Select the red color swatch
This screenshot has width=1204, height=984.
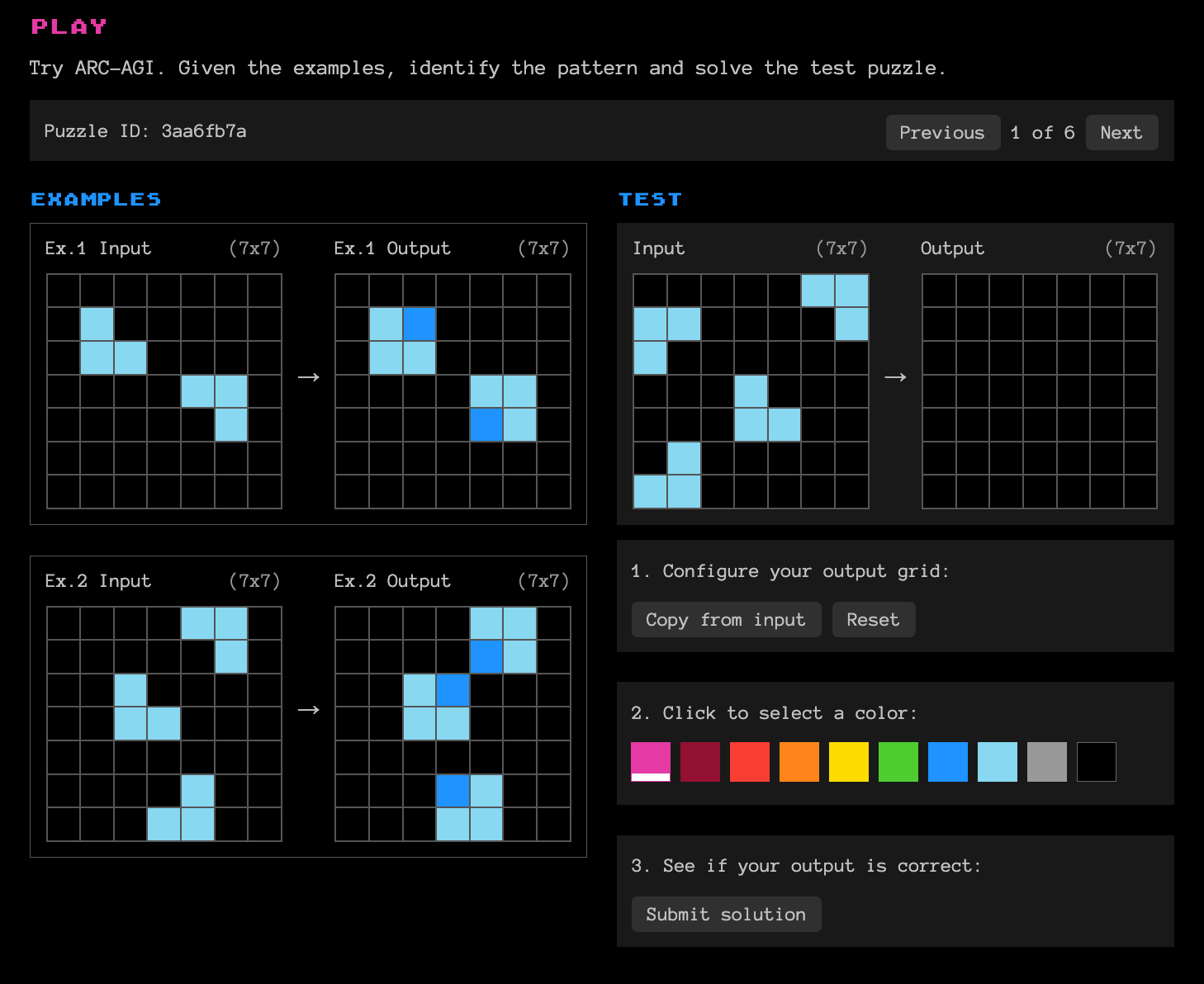(750, 761)
